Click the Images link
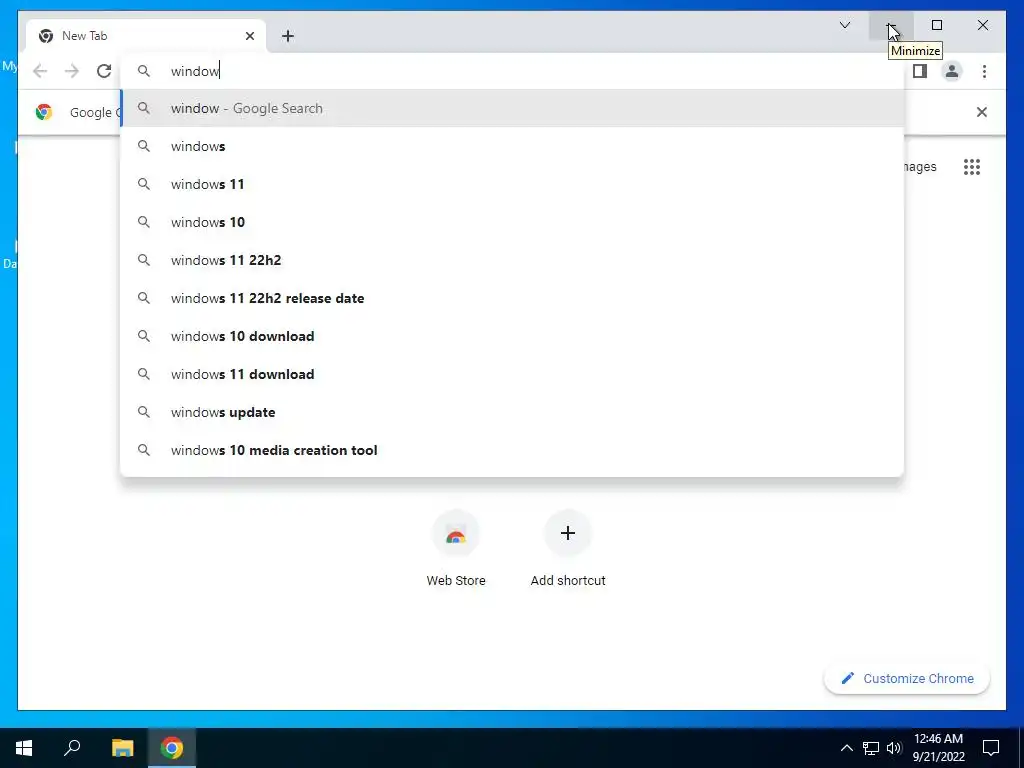This screenshot has height=768, width=1024. click(x=920, y=167)
